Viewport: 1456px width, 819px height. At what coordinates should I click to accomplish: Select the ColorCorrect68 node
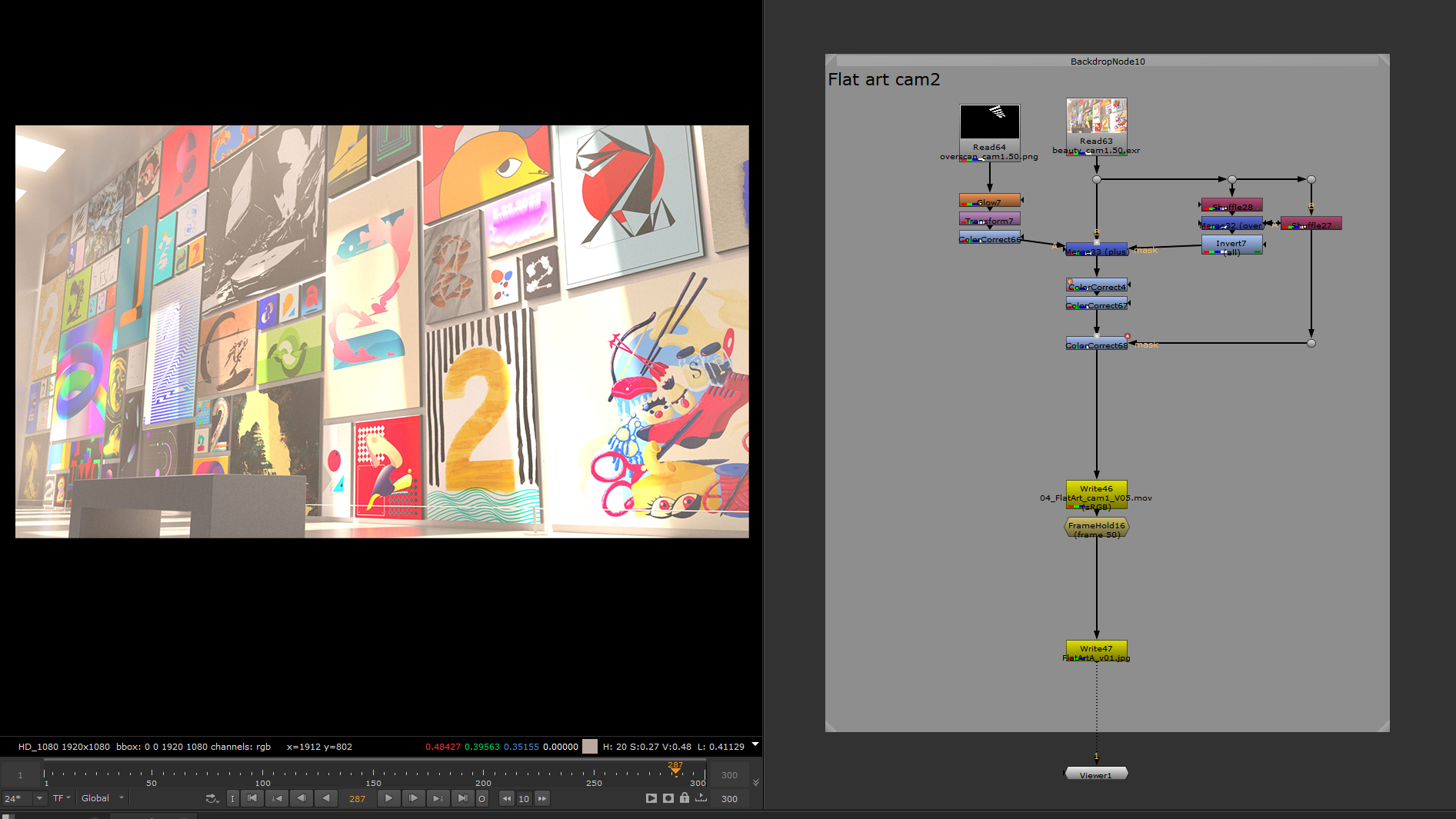click(x=1096, y=344)
